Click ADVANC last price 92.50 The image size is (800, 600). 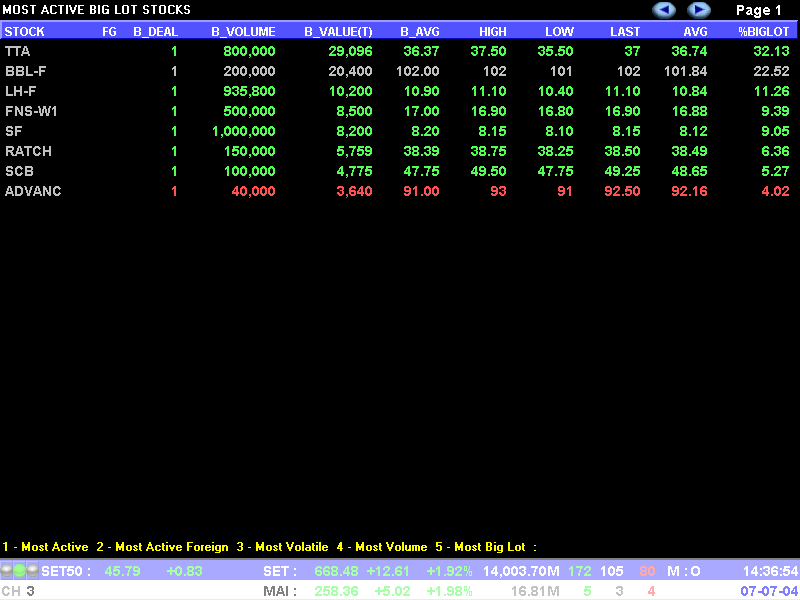(x=622, y=191)
